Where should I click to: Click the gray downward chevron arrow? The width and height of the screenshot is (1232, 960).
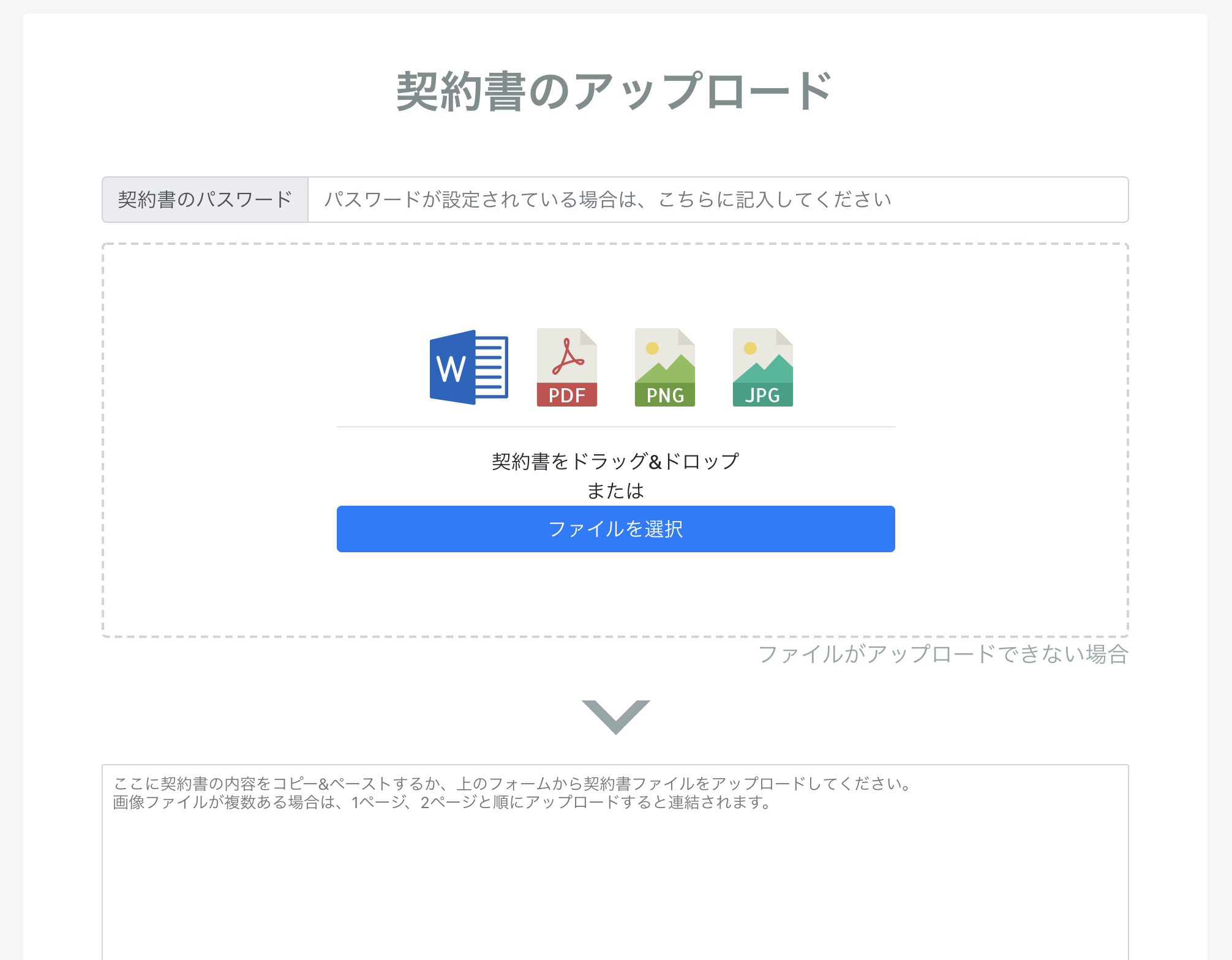(616, 717)
